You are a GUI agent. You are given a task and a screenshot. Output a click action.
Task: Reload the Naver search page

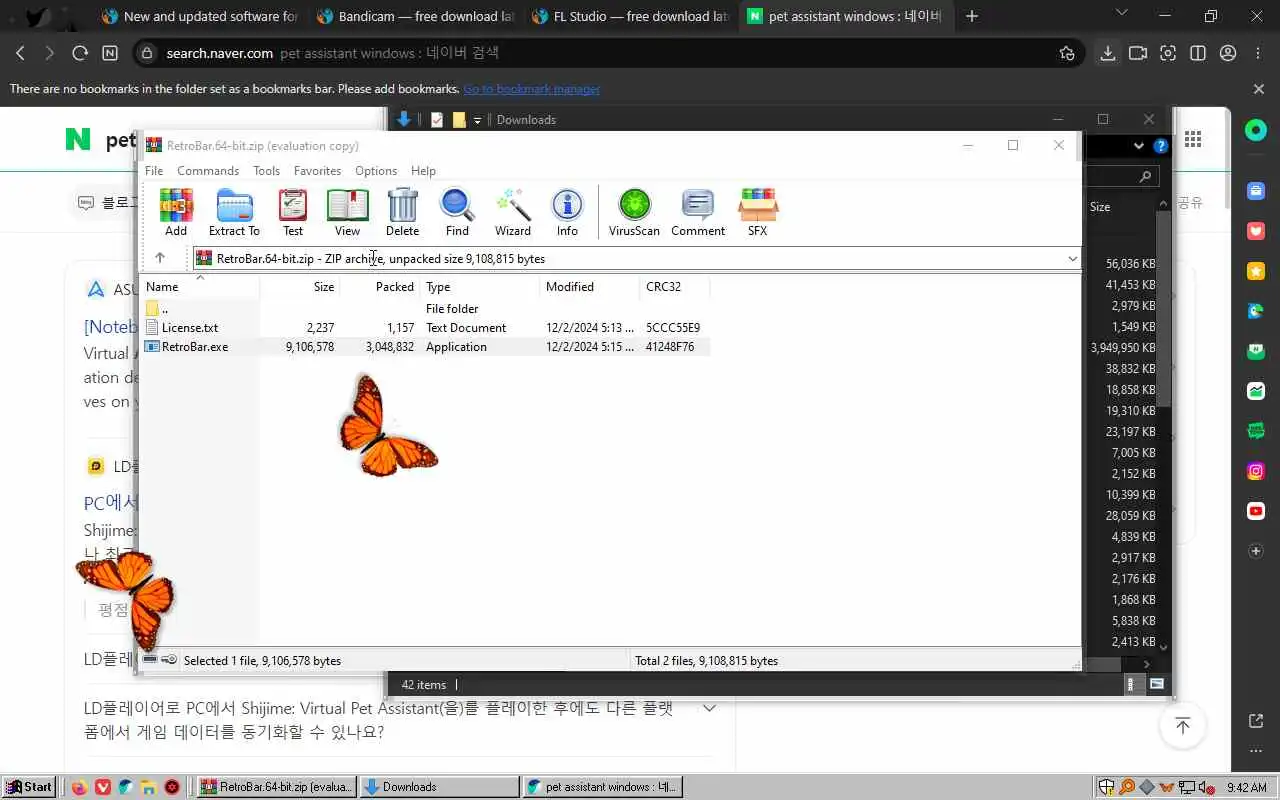79,53
